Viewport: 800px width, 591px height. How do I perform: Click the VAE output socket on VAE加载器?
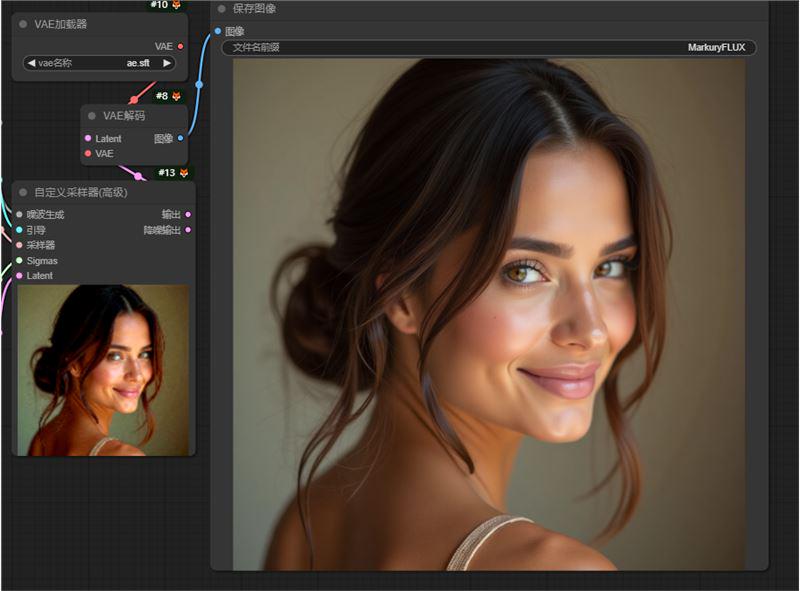point(180,46)
